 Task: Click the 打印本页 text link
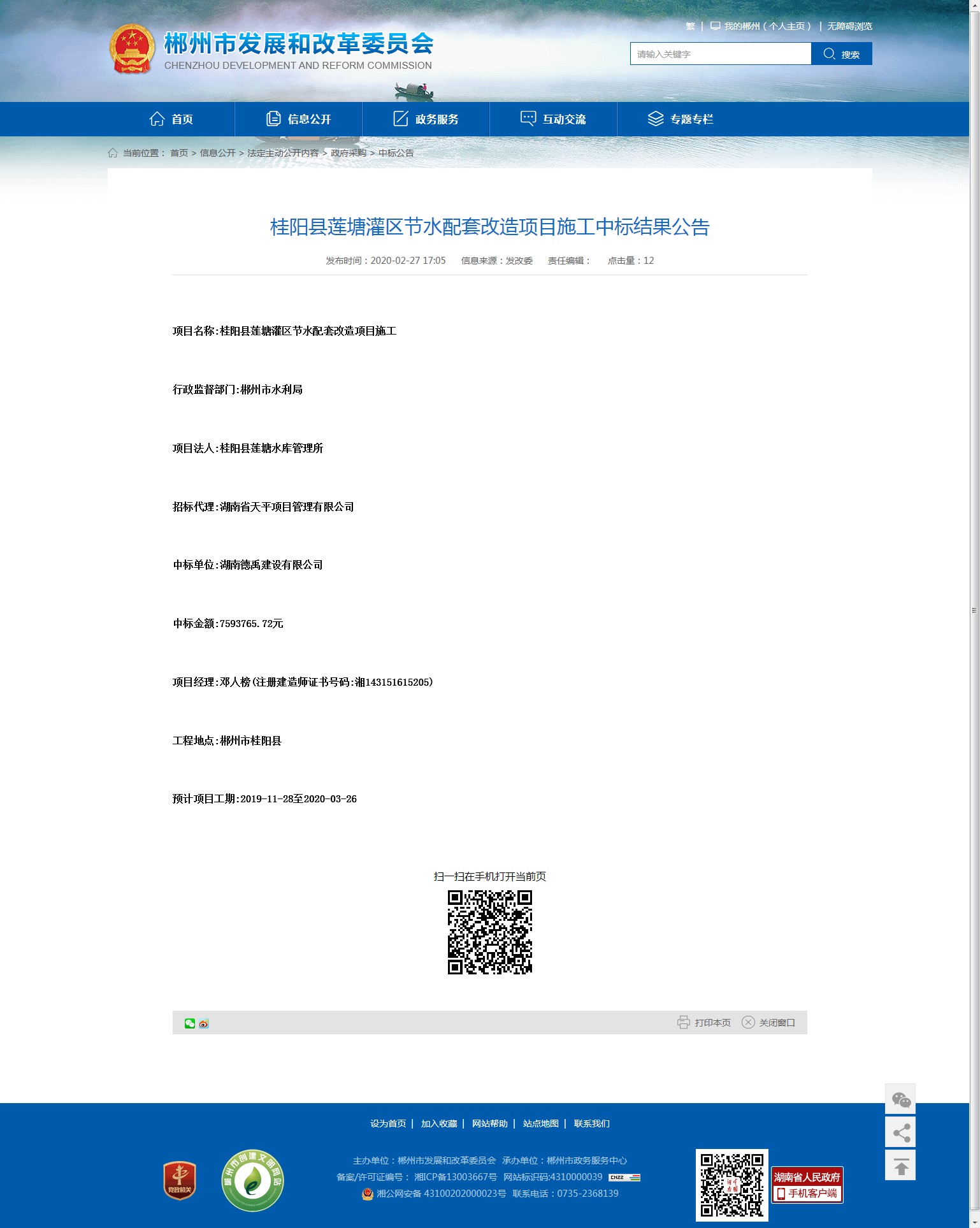pyautogui.click(x=712, y=1023)
